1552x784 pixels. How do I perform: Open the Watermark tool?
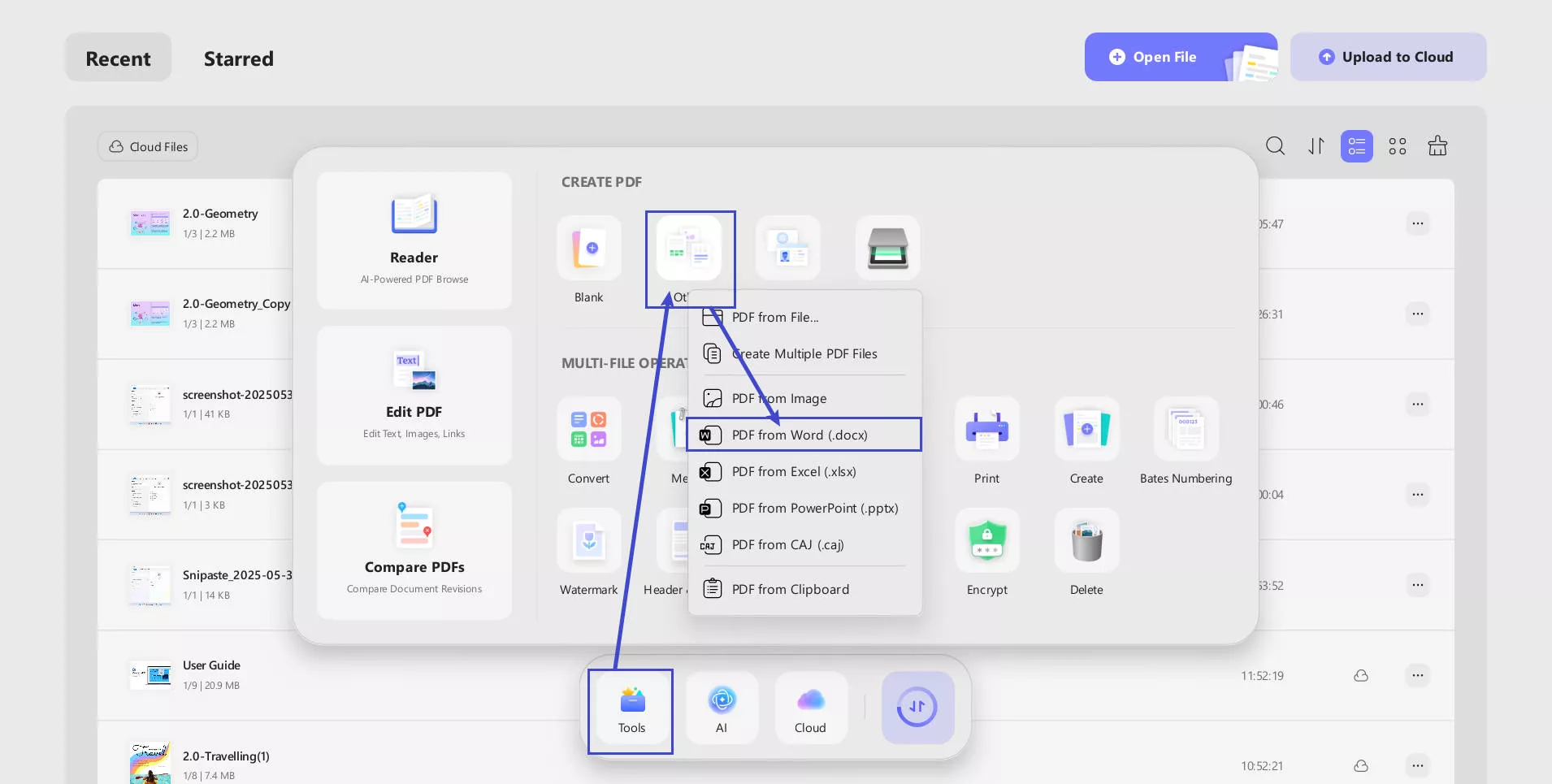588,541
